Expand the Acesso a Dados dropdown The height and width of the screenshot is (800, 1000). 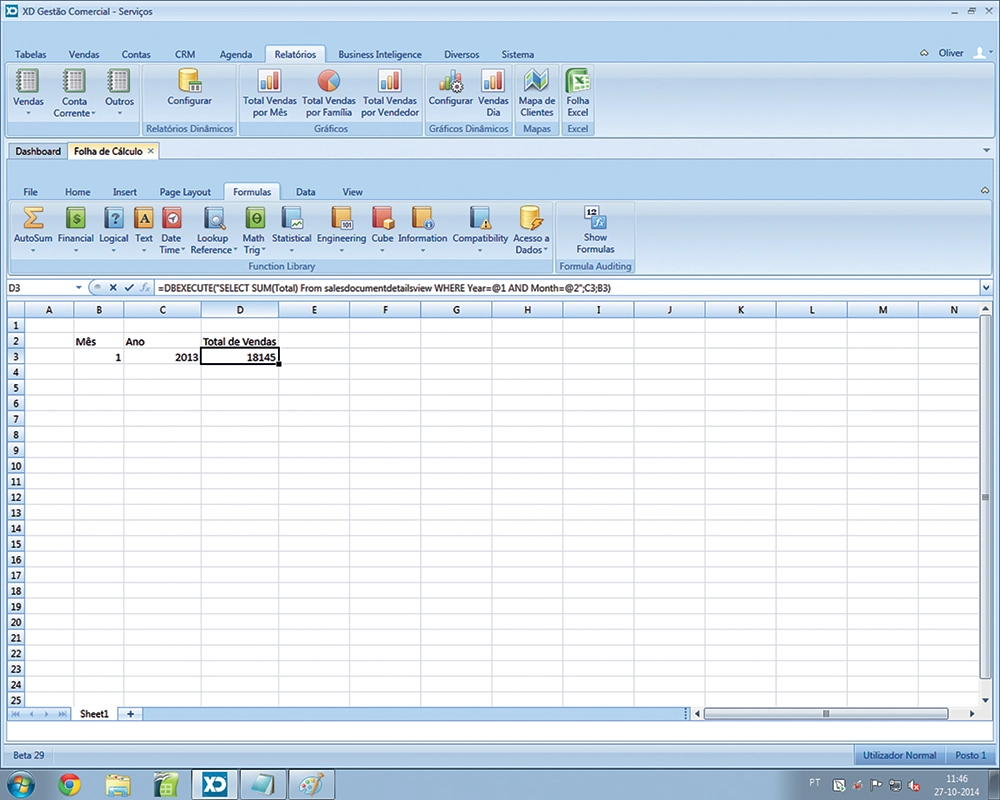546,250
